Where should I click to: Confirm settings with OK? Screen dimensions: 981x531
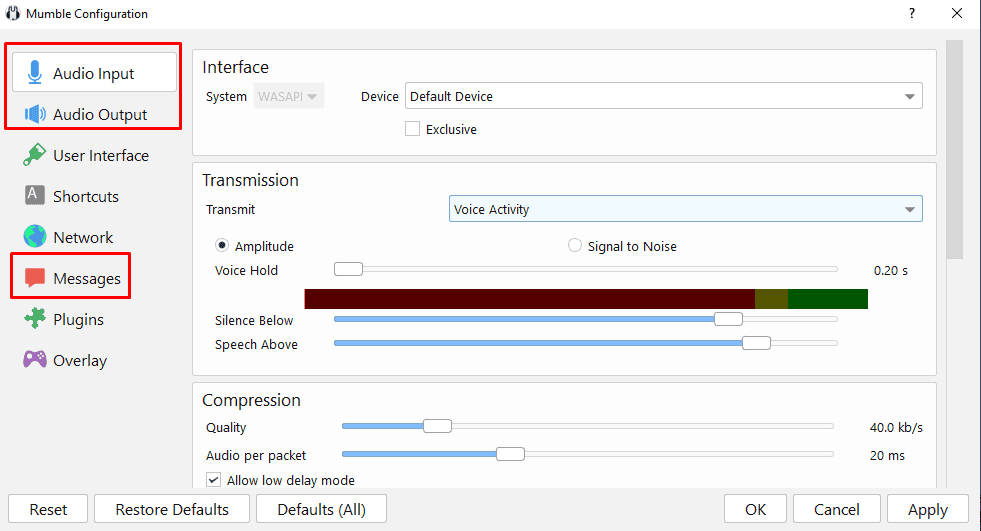point(755,509)
